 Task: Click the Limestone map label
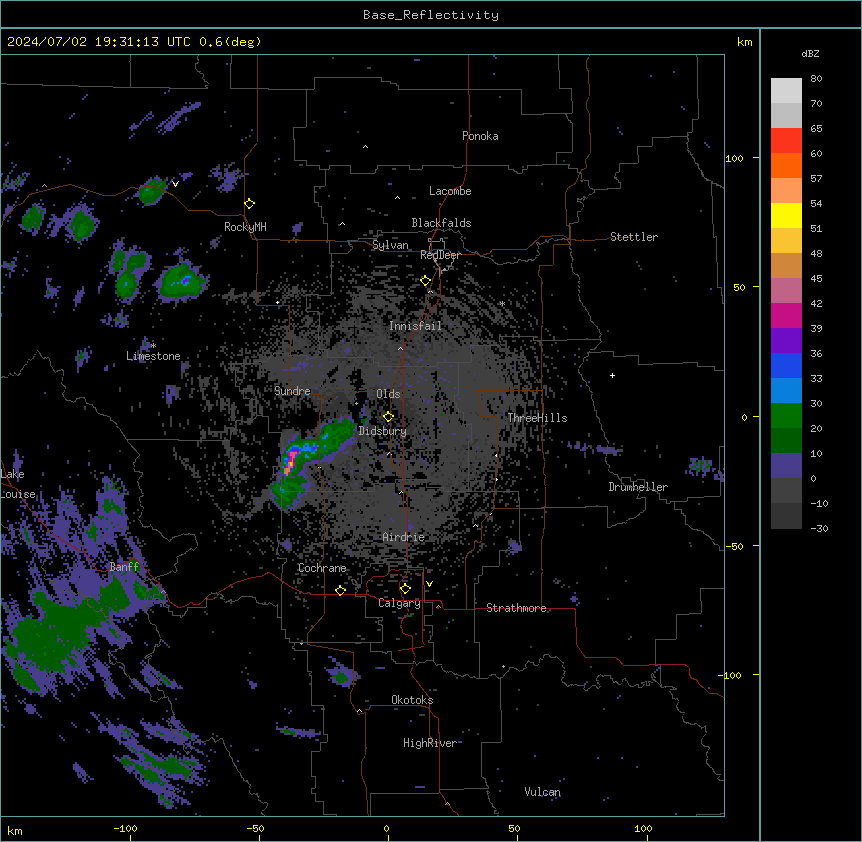153,356
